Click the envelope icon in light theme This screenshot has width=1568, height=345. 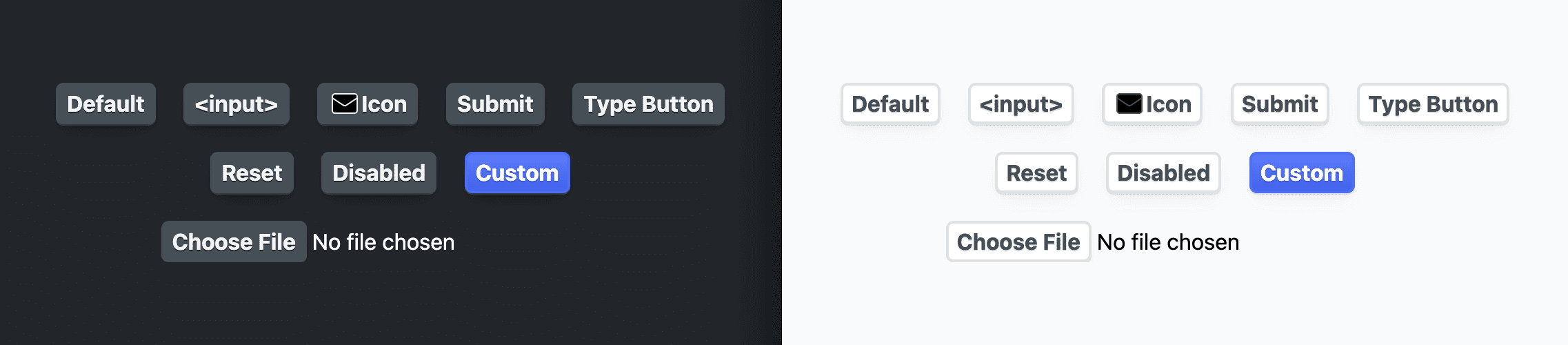1129,103
